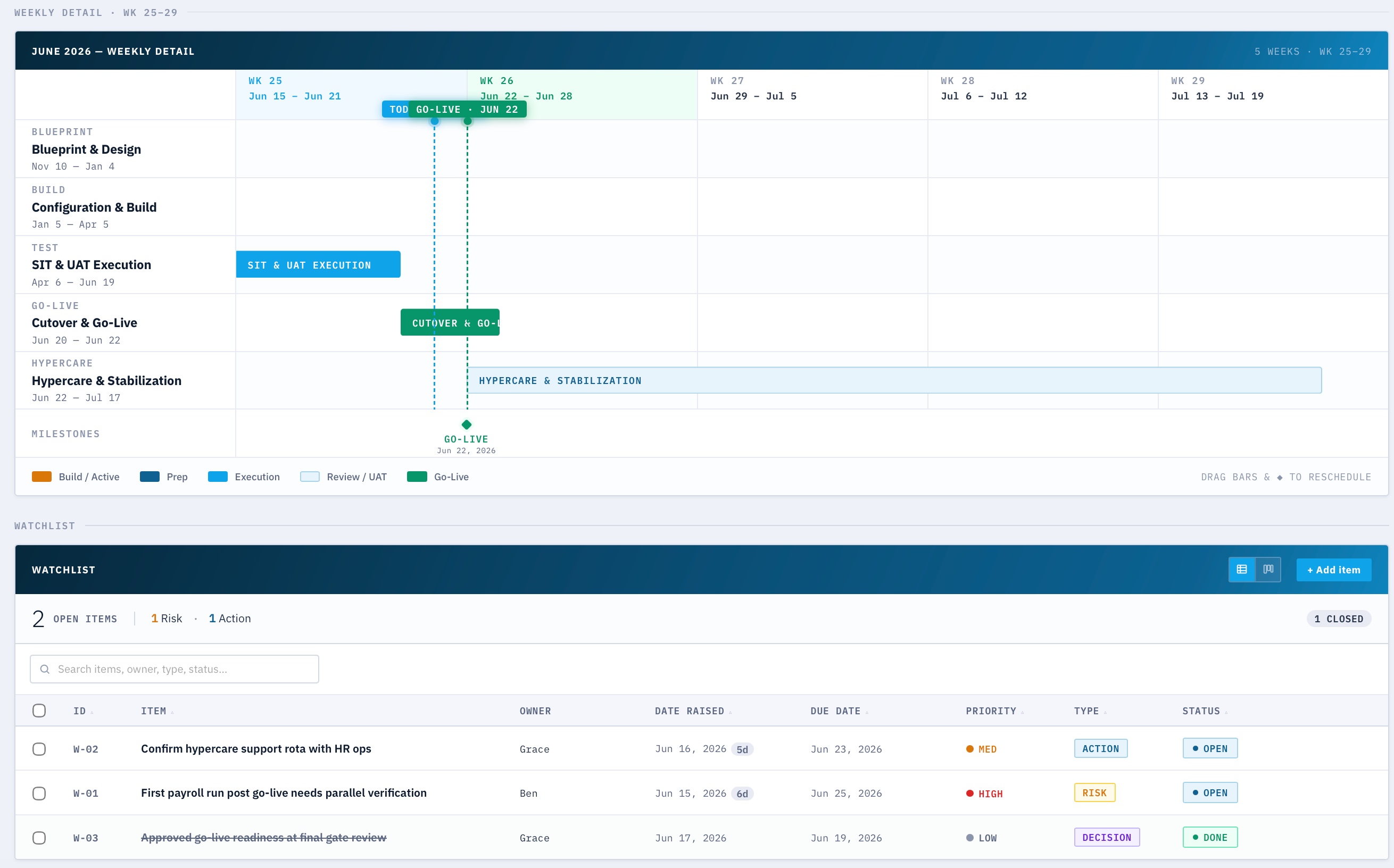Check the W-02 row checkbox

tap(39, 749)
